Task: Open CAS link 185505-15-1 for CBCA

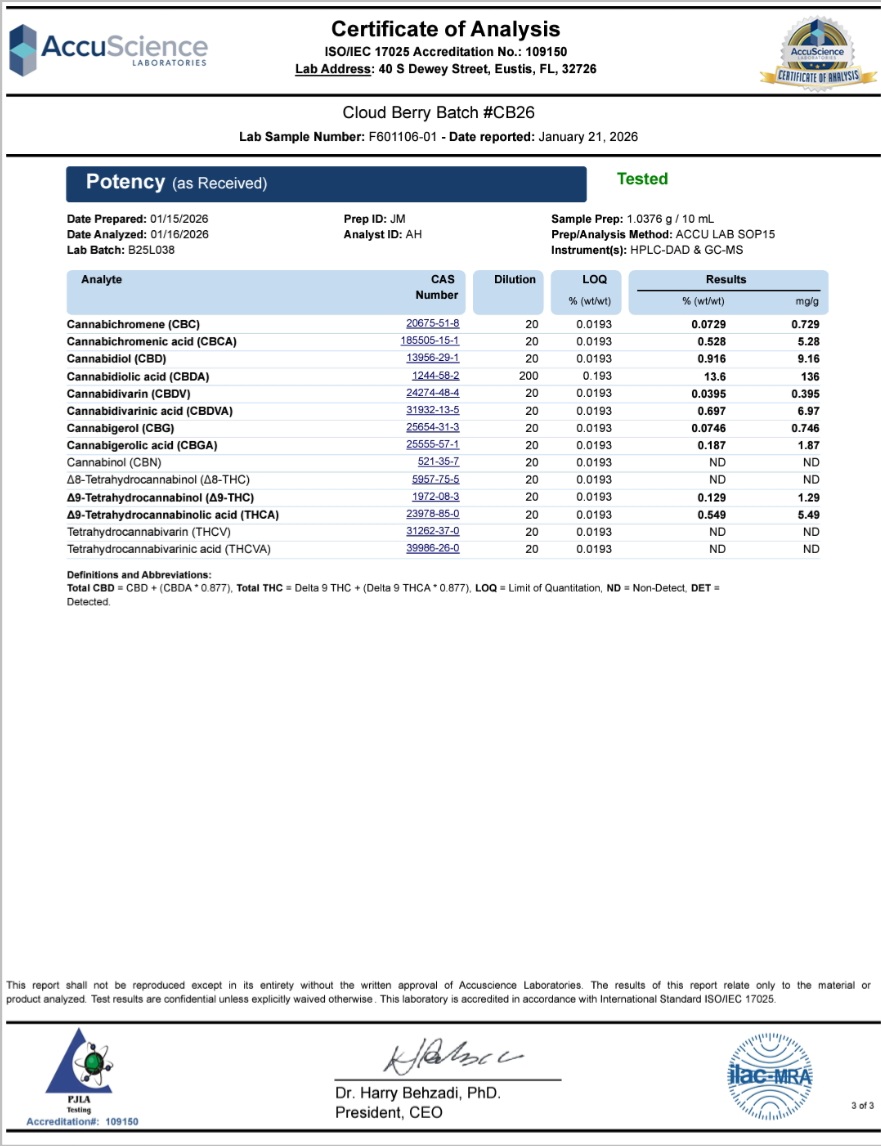Action: click(430, 341)
